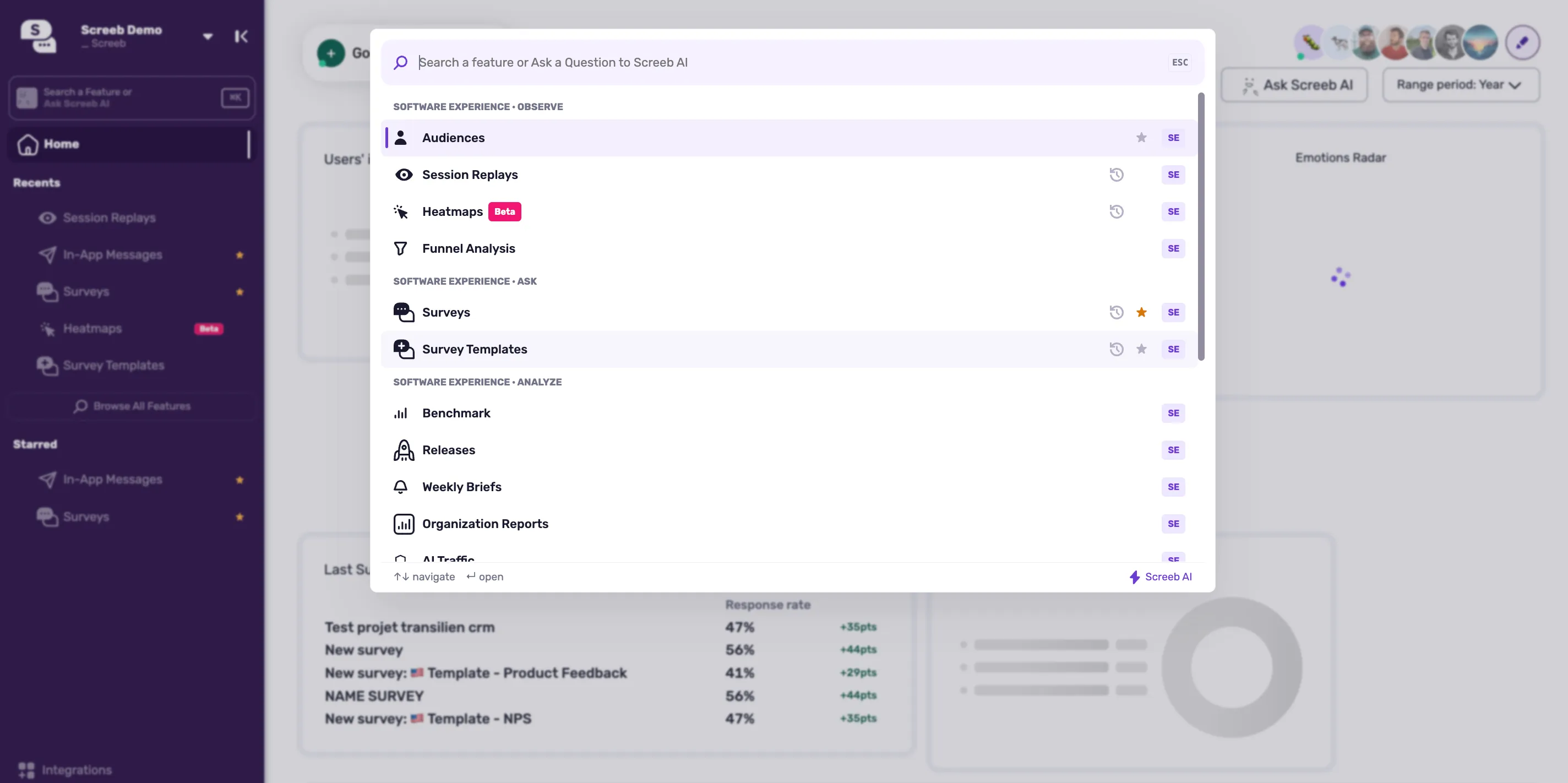Click the recent history icon on Survey Templates row
The height and width of the screenshot is (783, 1568).
(1117, 349)
